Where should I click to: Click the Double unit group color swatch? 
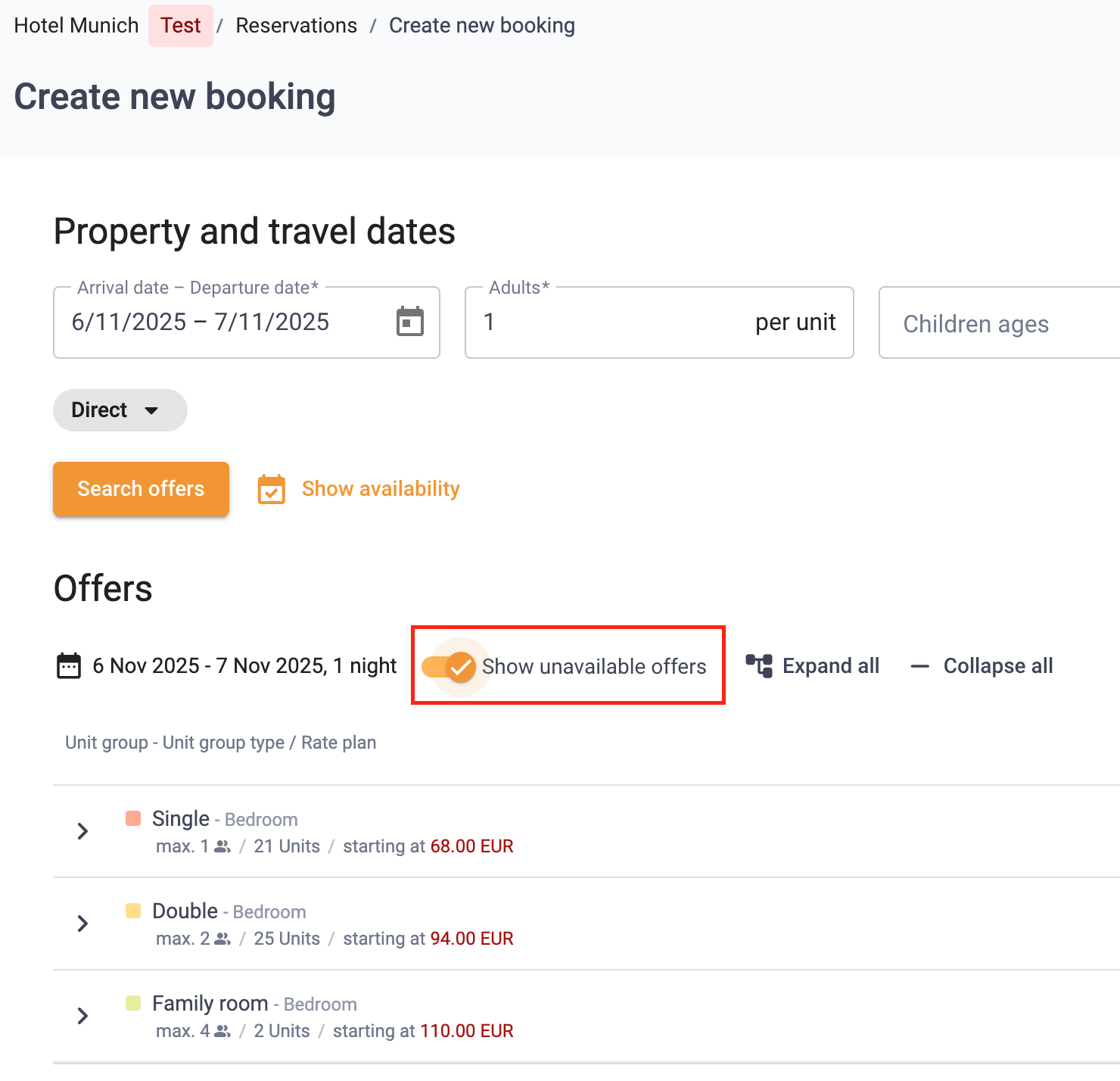click(133, 911)
